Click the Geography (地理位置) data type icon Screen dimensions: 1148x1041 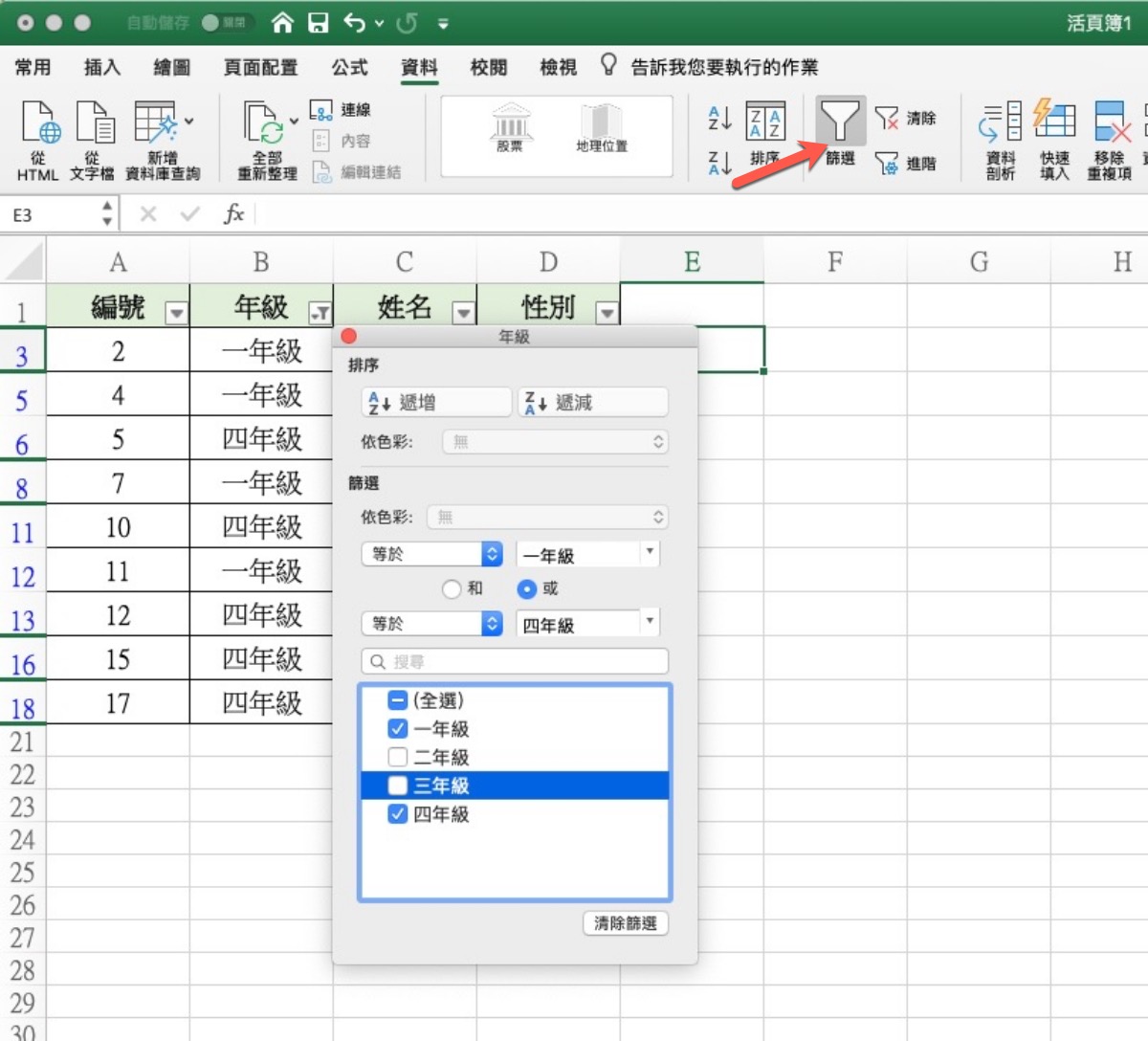602,125
